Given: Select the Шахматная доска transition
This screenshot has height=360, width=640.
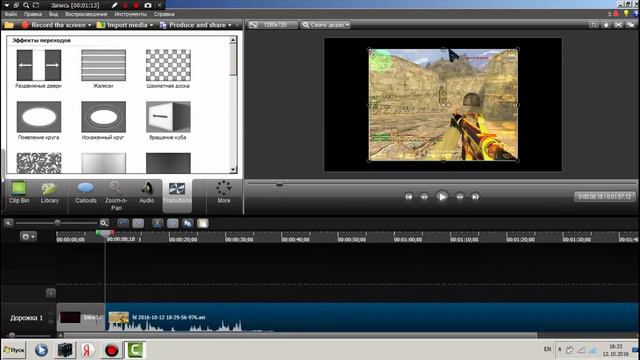Looking at the screenshot, I should pyautogui.click(x=168, y=65).
